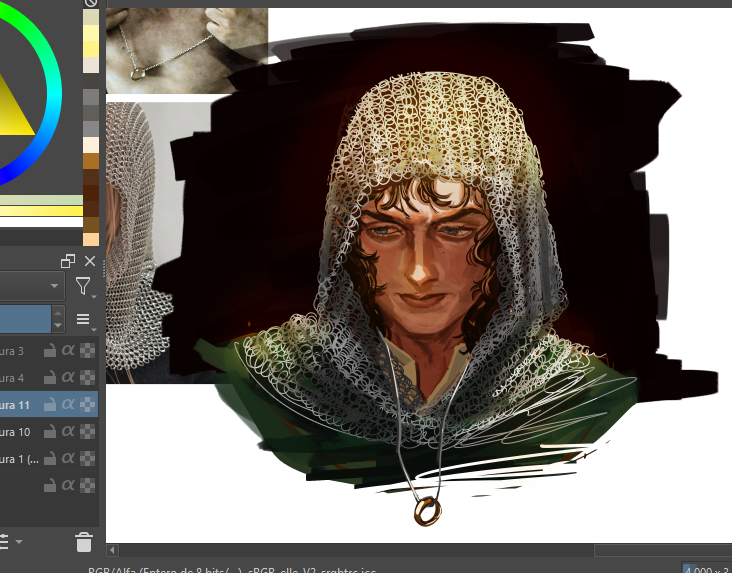Viewport: 732px width, 573px height.
Task: Click the yellow gradient color bar
Action: (x=41, y=211)
